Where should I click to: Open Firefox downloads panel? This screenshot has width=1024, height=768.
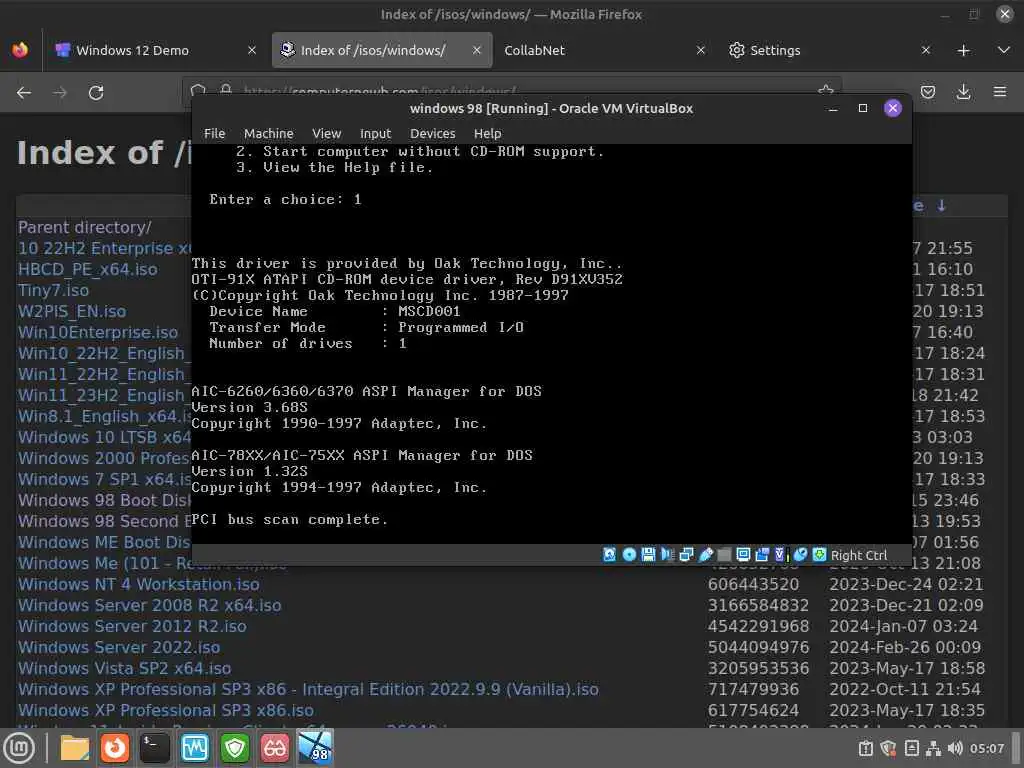963,92
